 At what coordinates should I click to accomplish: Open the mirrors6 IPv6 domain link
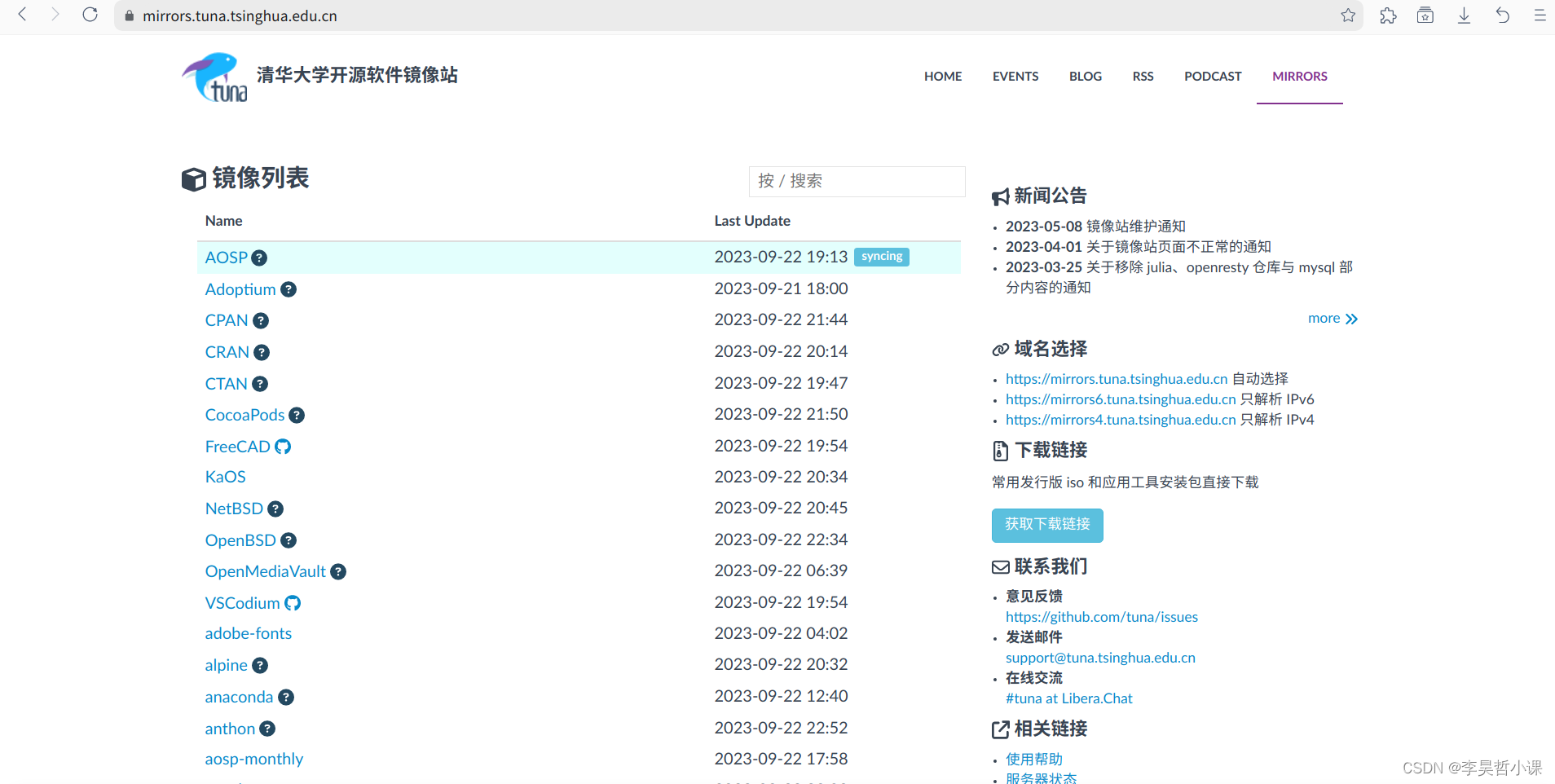pos(1121,399)
